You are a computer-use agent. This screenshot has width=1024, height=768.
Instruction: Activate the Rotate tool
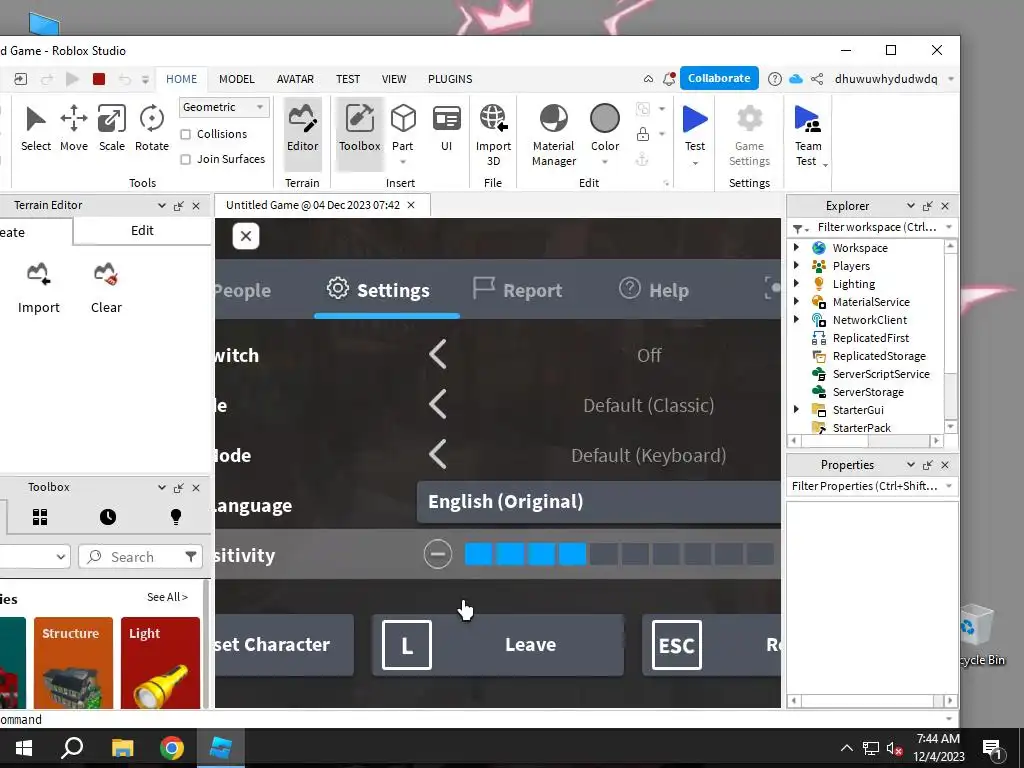(152, 129)
